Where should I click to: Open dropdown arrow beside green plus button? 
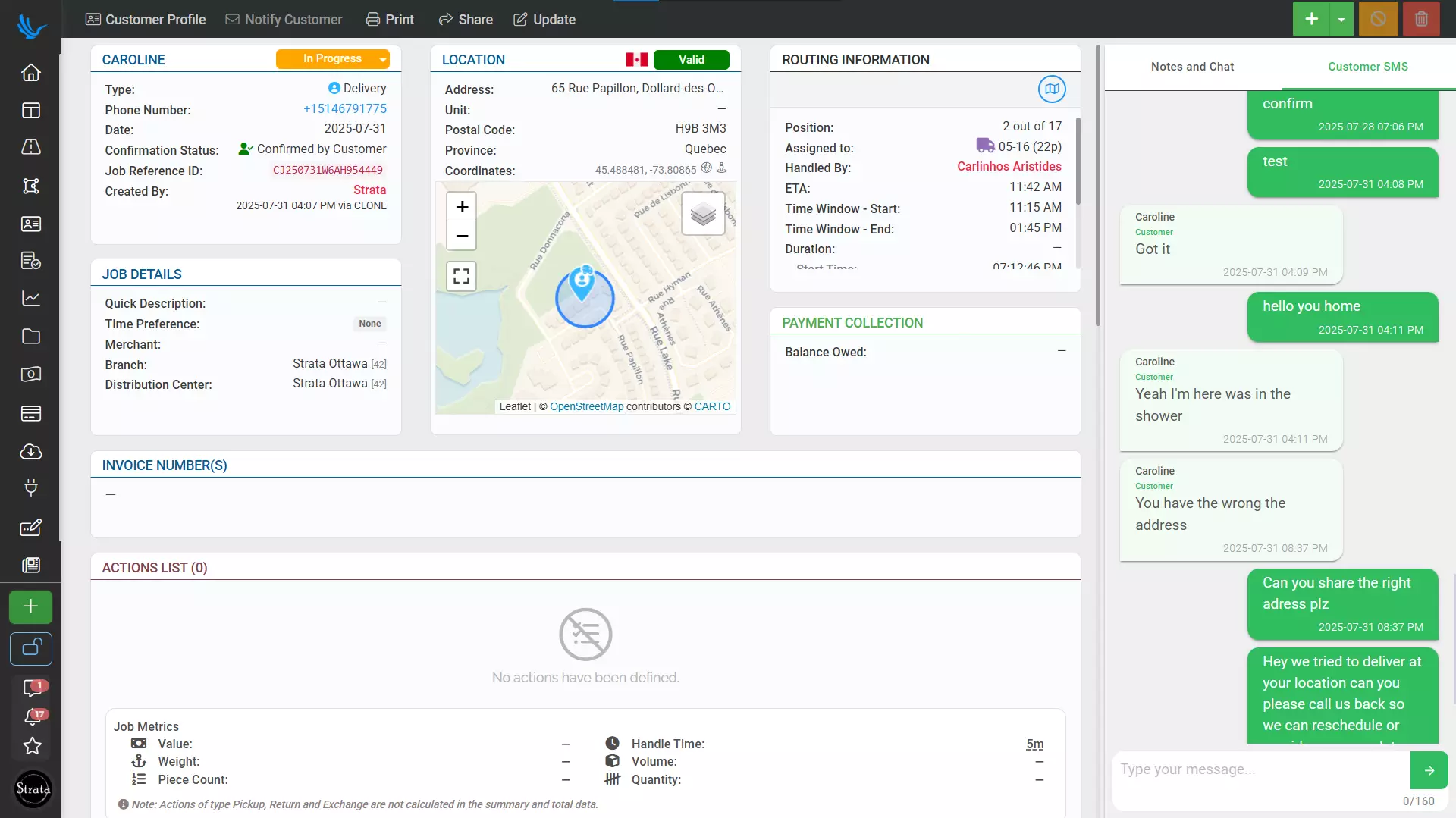coord(1341,20)
